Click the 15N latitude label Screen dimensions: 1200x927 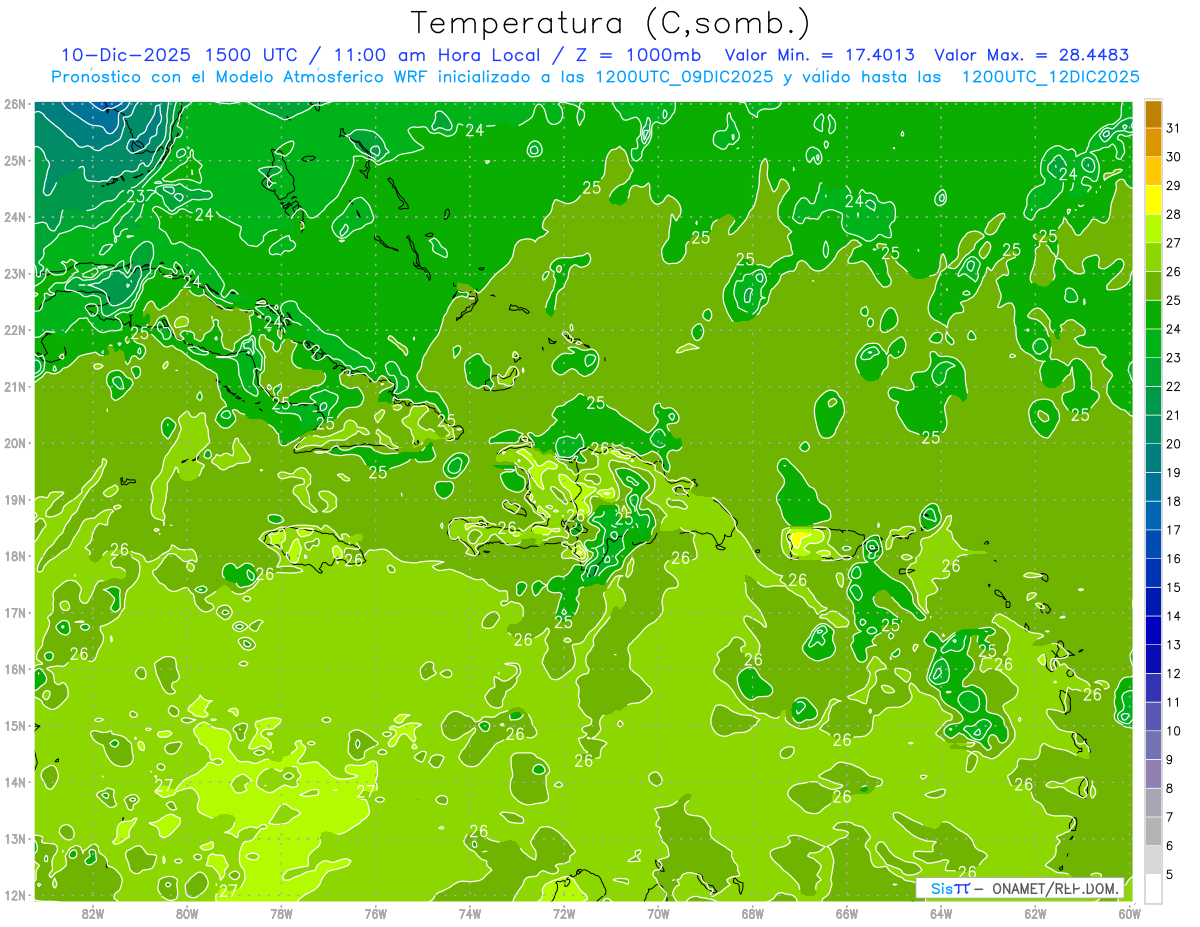[x=14, y=725]
